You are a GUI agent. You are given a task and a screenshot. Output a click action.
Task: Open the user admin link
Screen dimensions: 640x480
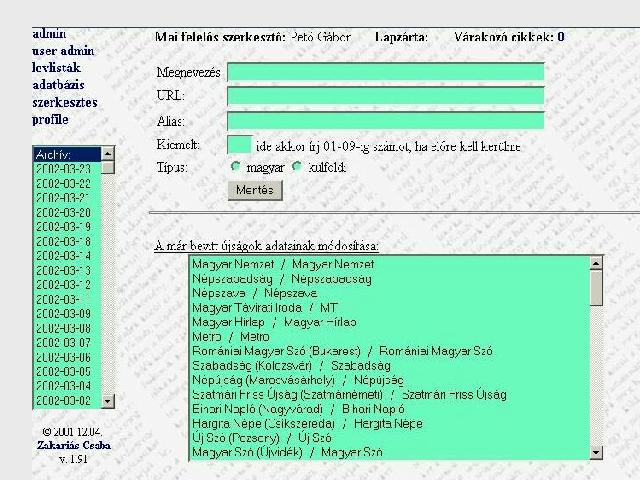click(x=63, y=51)
